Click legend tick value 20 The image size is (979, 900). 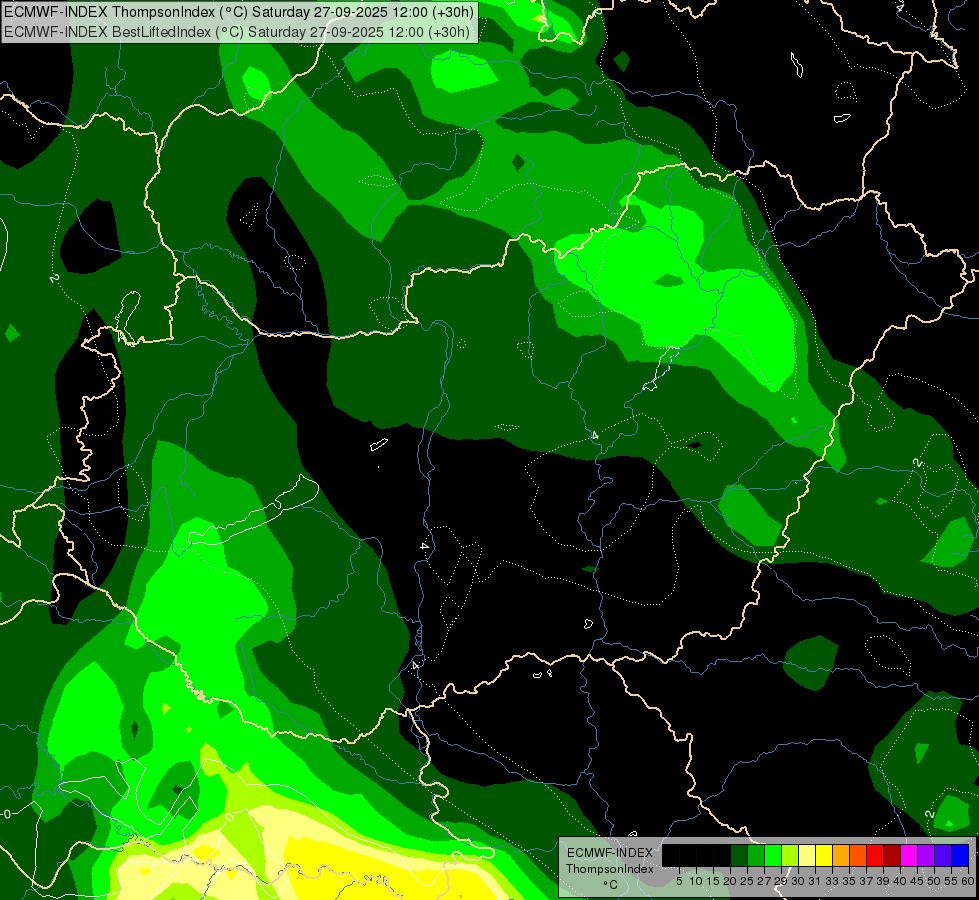pyautogui.click(x=731, y=881)
